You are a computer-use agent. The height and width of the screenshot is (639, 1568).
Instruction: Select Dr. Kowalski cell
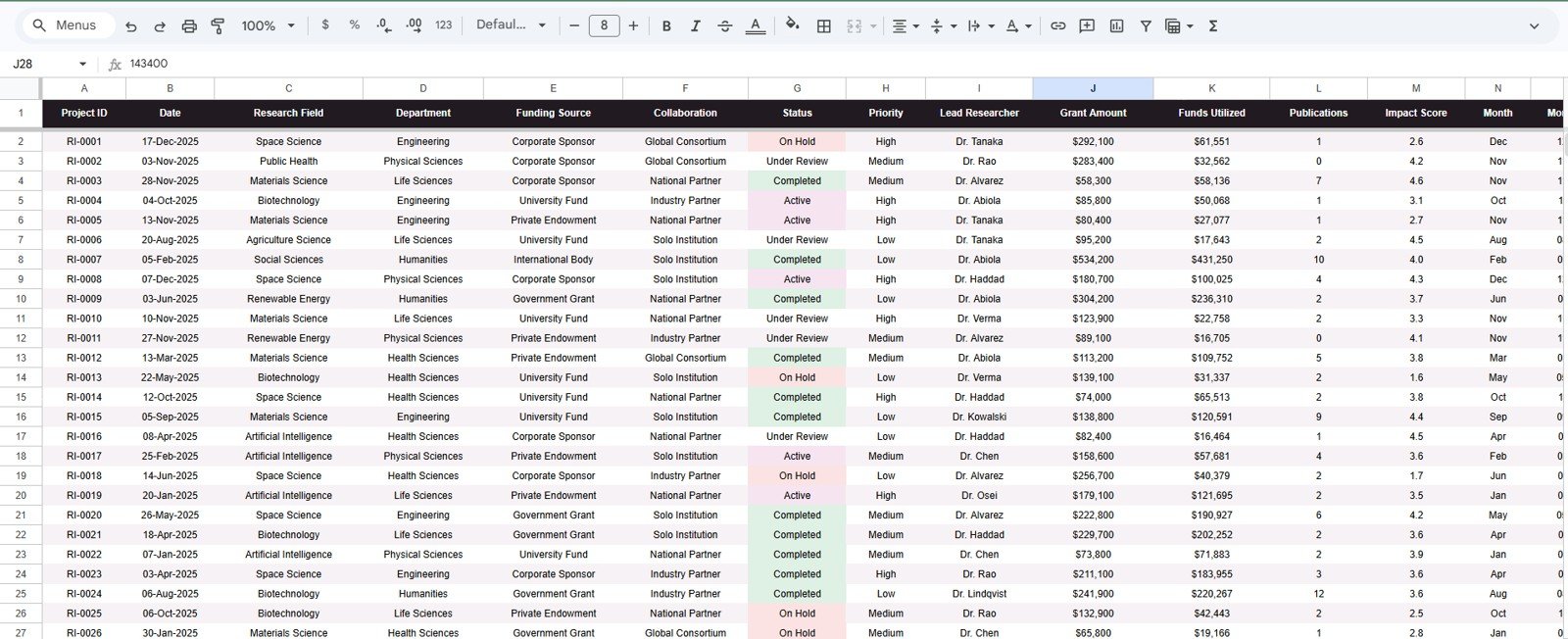click(979, 417)
